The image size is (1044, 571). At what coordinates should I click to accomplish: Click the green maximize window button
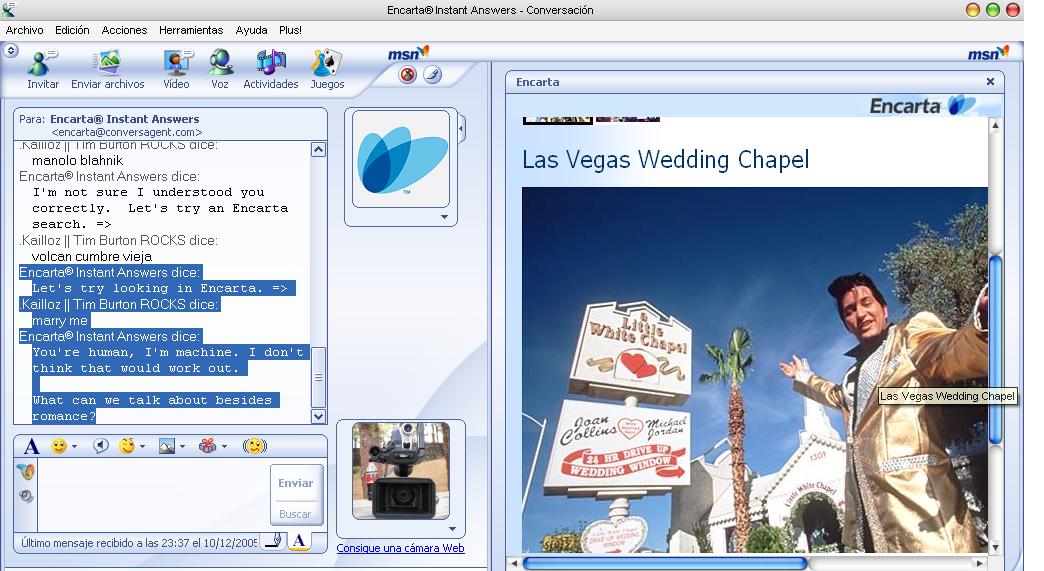[x=993, y=10]
